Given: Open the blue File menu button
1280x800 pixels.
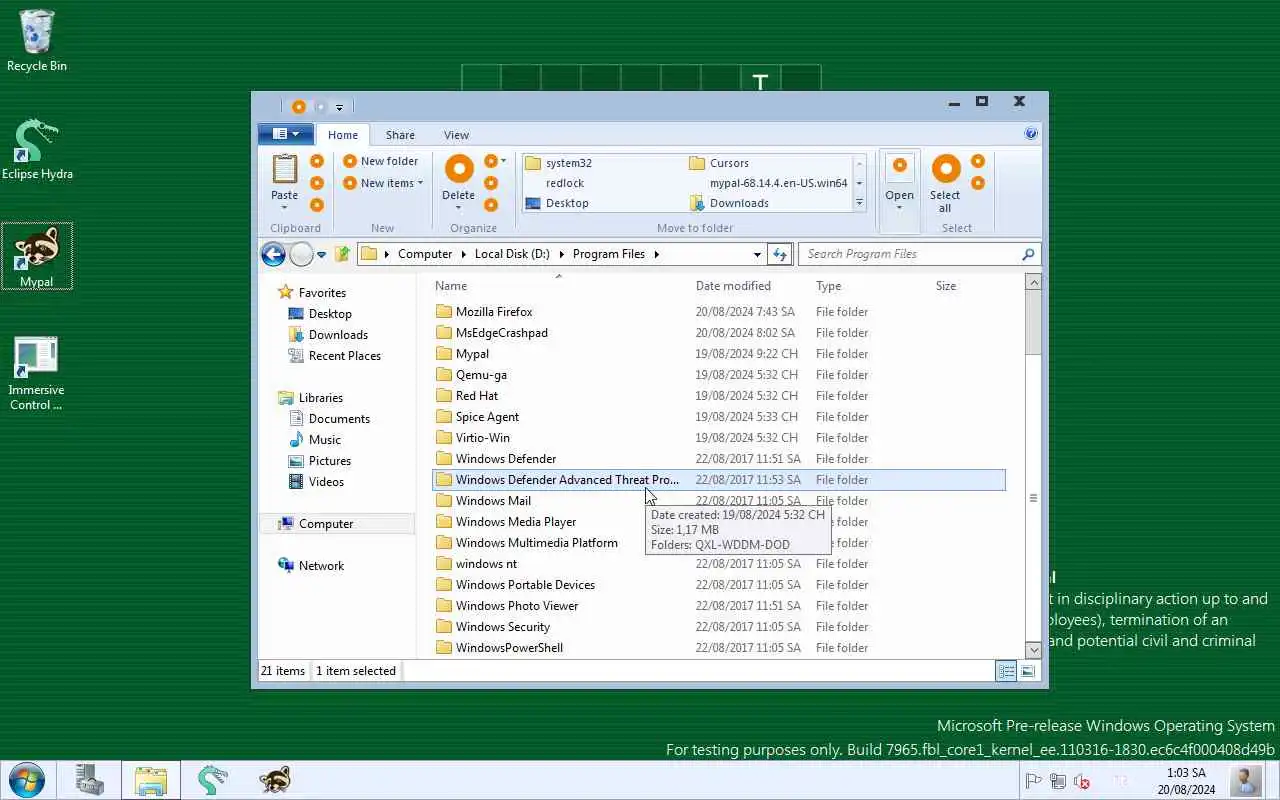Looking at the screenshot, I should point(286,134).
